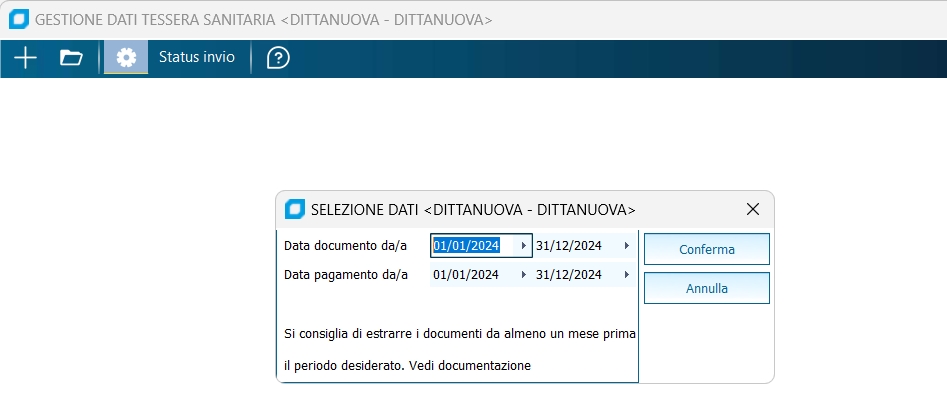Open the Data pagamento end date picker arrow
The width and height of the screenshot is (947, 413).
(x=627, y=275)
